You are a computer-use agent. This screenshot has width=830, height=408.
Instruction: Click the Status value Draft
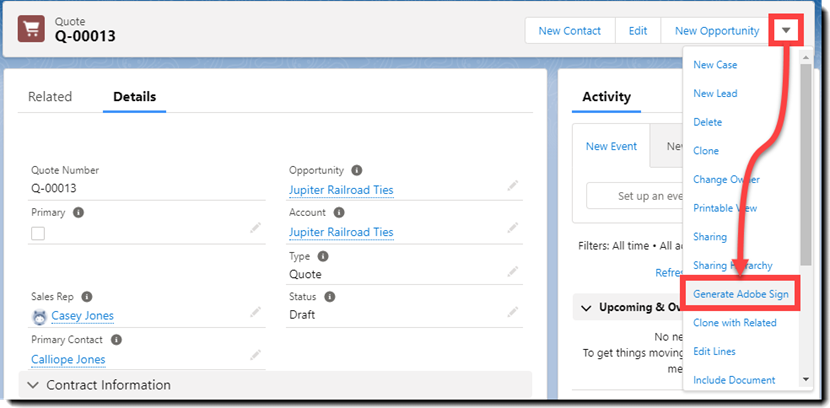click(302, 314)
